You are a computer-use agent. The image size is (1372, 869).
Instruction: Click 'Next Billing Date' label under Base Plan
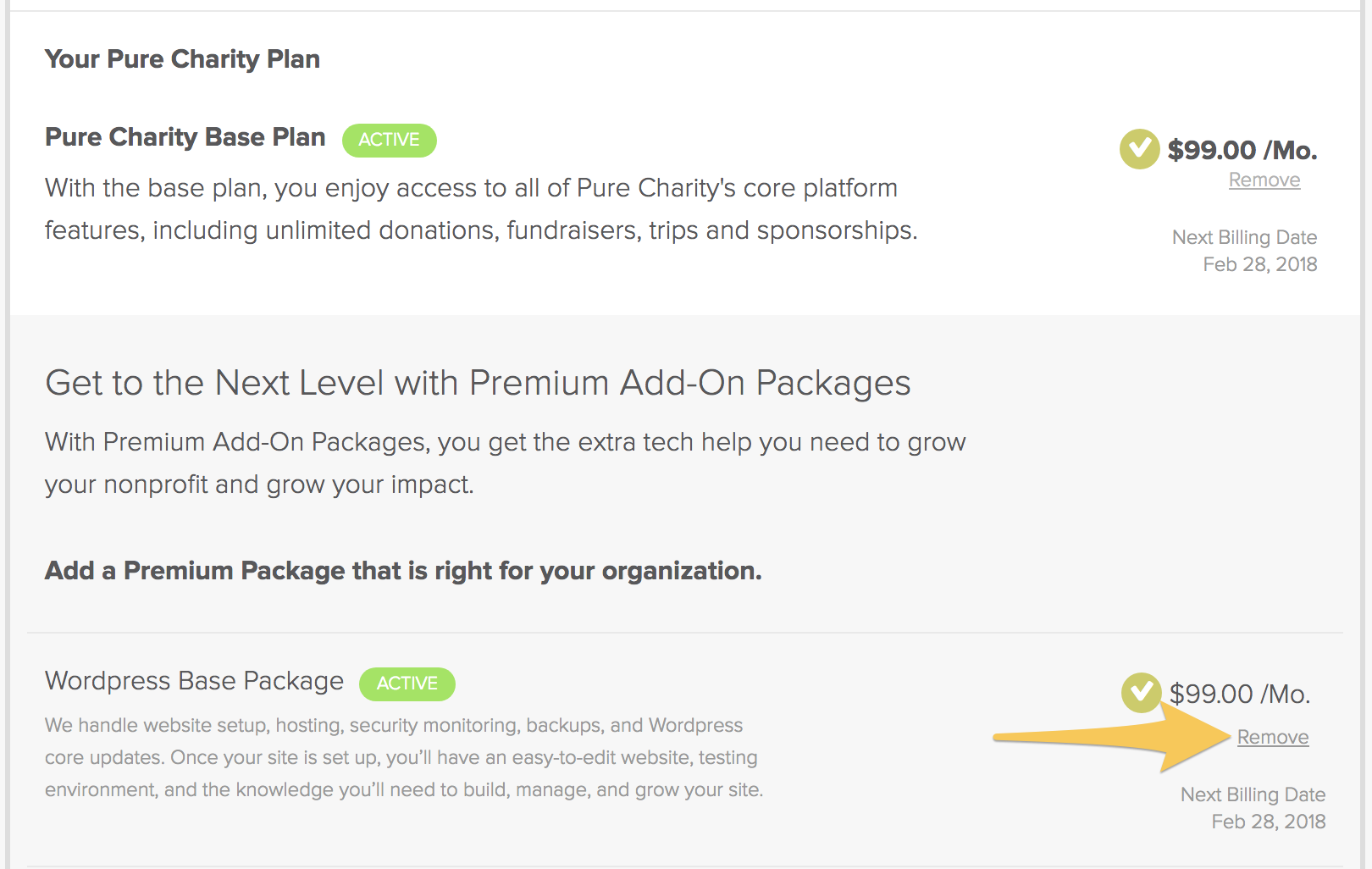click(x=1244, y=237)
